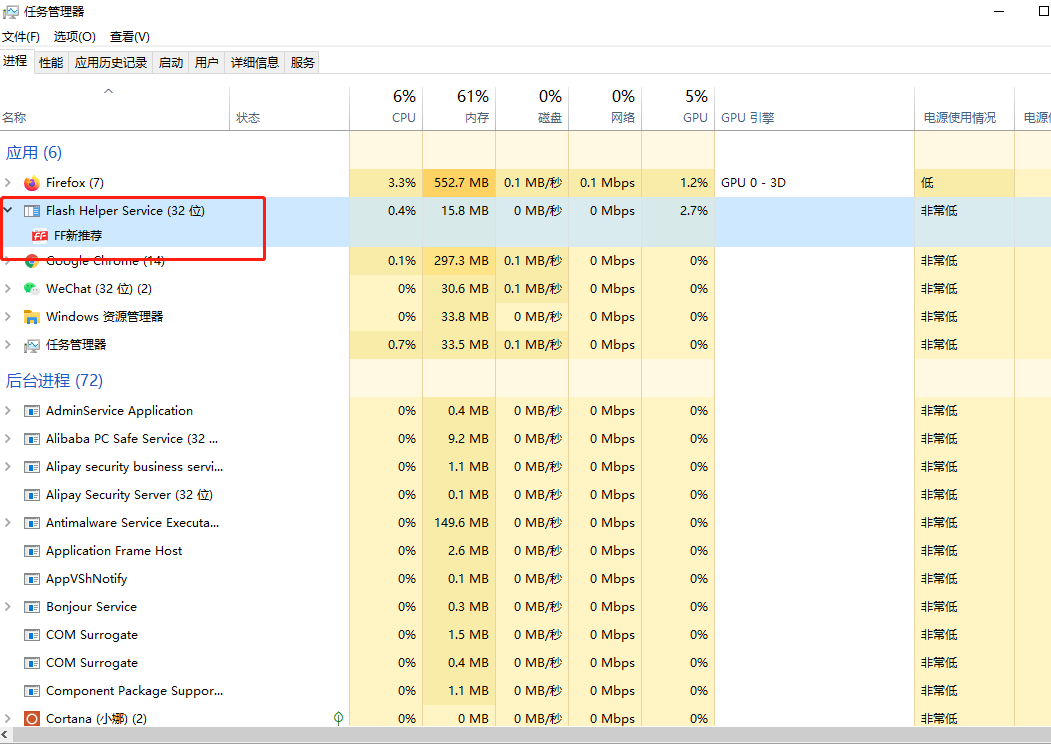1051x747 pixels.
Task: Sort processes by the 名称 column
Action: coord(115,109)
